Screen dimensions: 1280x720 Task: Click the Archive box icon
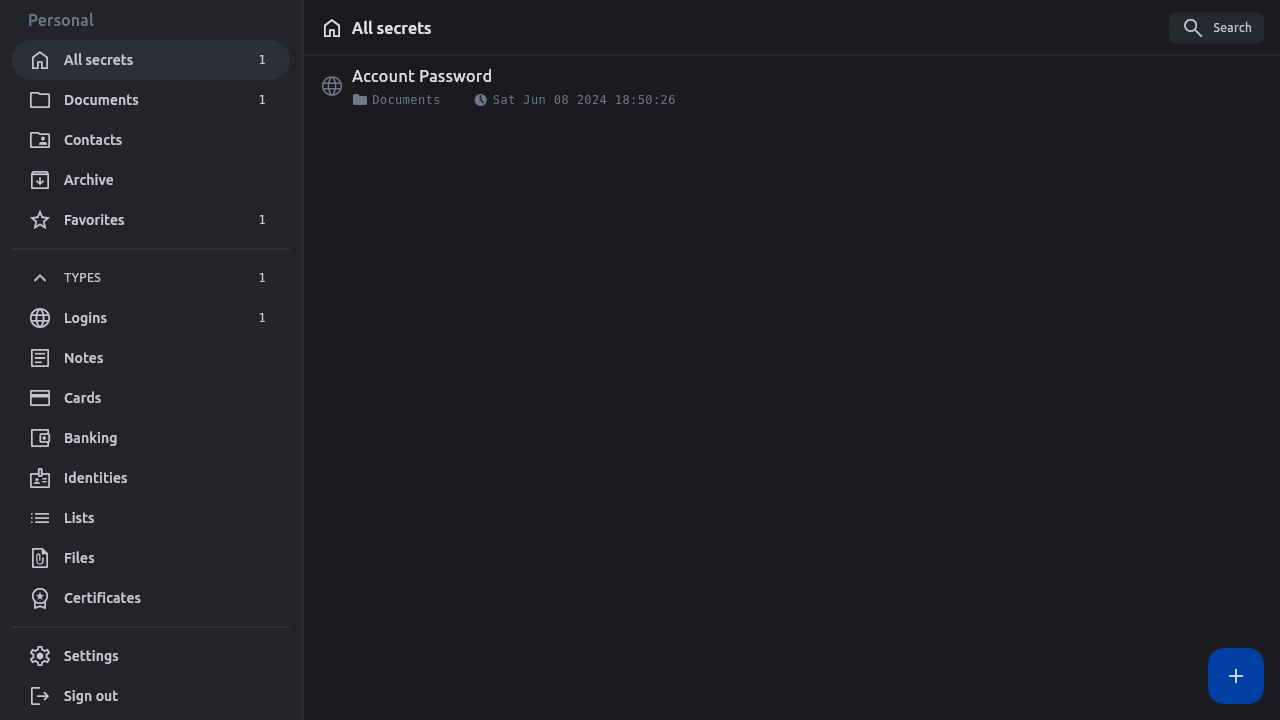[40, 180]
